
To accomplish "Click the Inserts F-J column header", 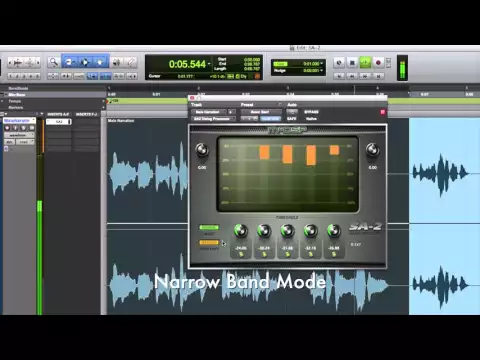I will [86, 114].
